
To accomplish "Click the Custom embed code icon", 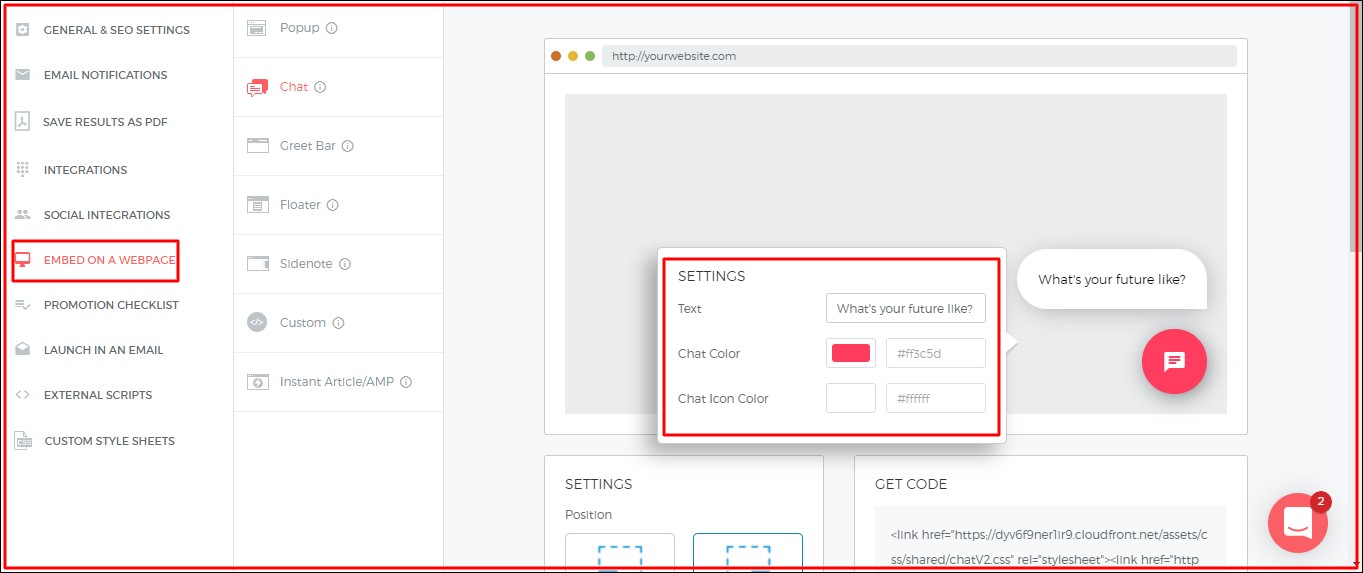I will (257, 323).
